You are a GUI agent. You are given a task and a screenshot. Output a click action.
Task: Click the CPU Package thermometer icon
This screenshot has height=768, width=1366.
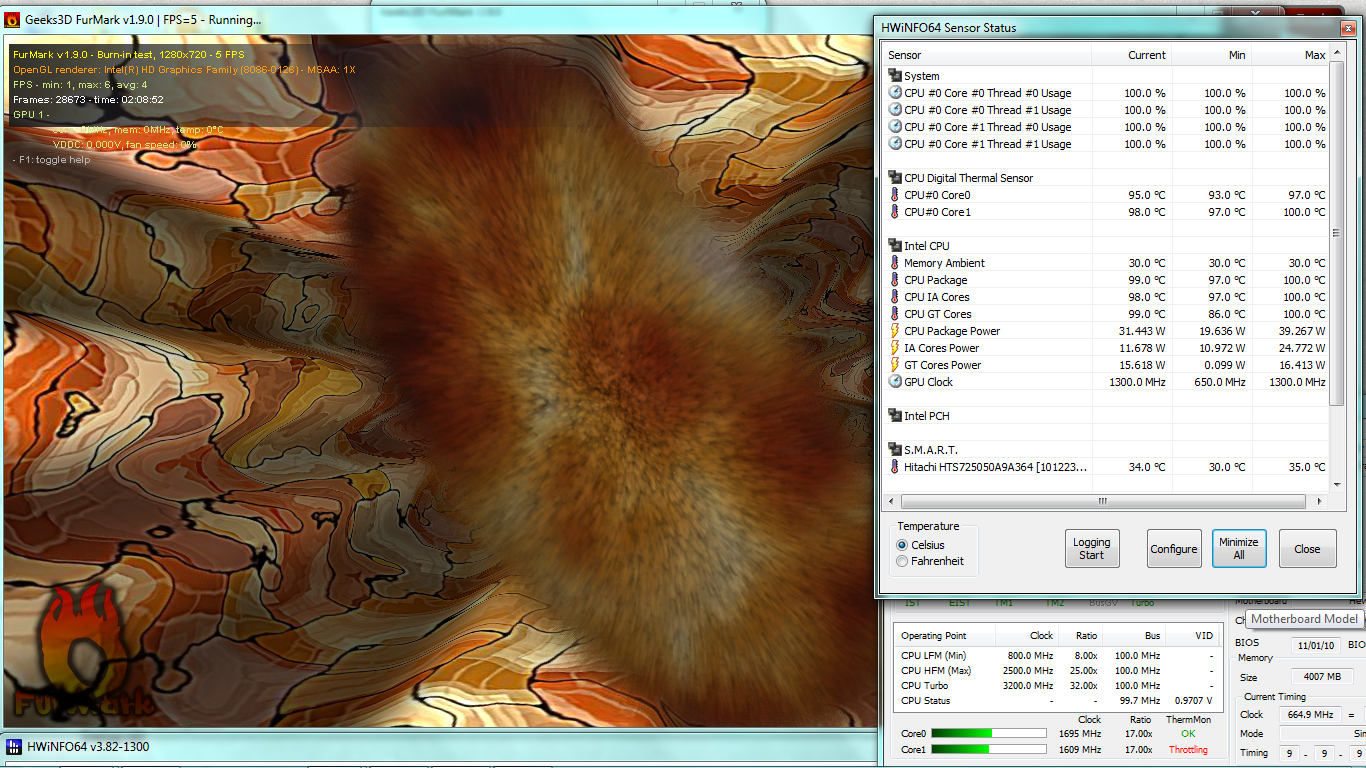pyautogui.click(x=895, y=280)
